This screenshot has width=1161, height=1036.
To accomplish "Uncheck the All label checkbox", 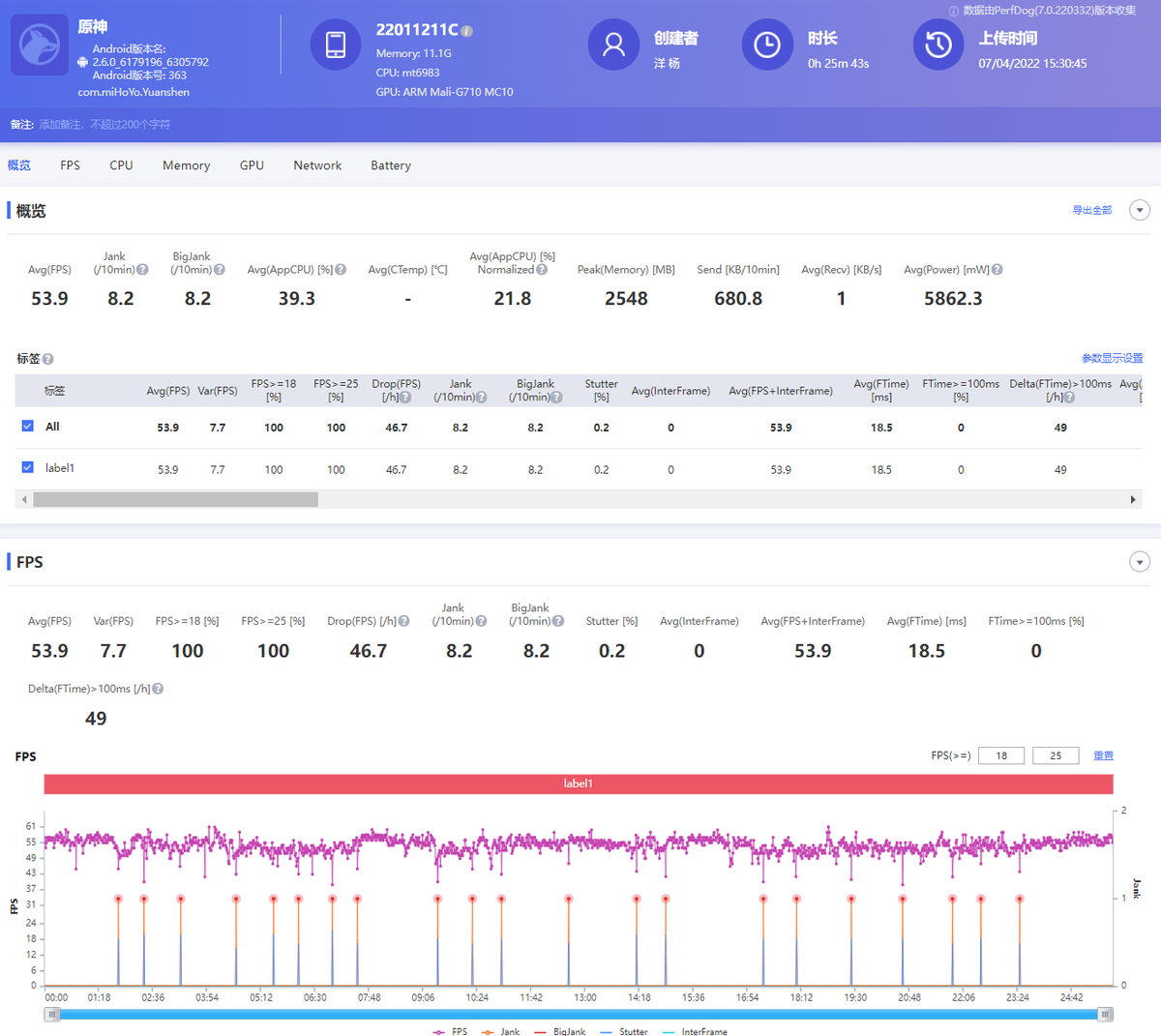I will [28, 427].
